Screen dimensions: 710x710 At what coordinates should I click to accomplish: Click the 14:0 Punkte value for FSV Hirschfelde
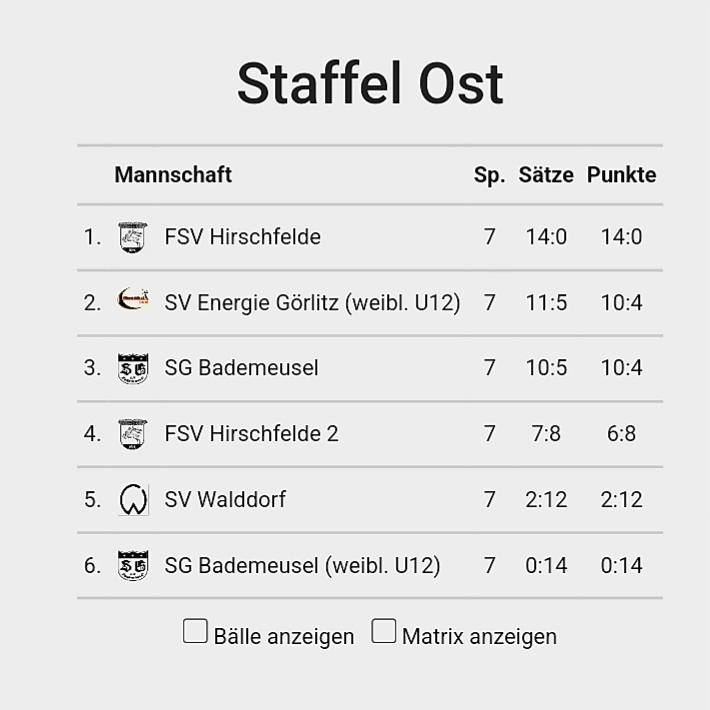pyautogui.click(x=621, y=237)
